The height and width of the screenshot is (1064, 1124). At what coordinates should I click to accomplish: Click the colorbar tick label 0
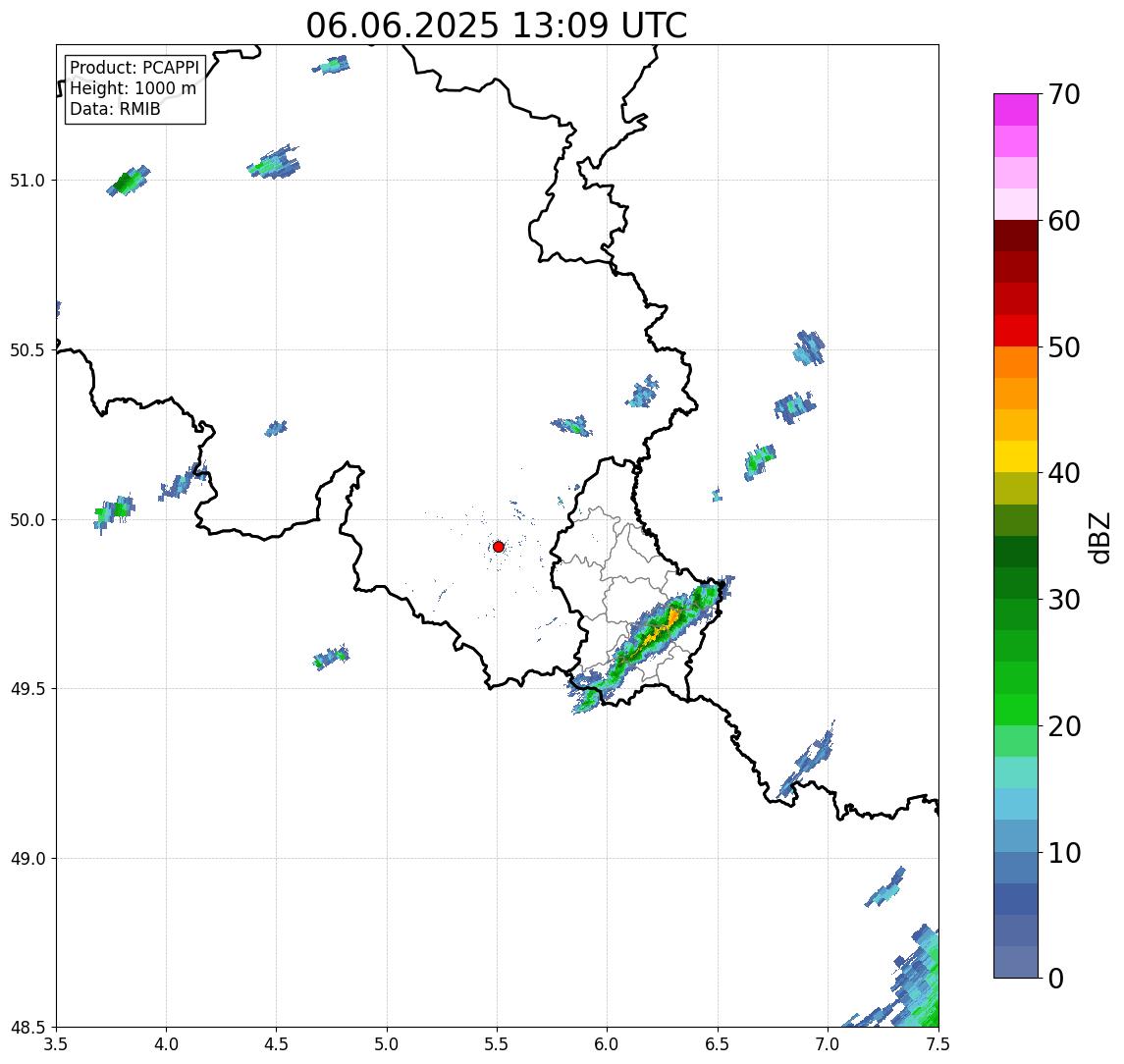(1056, 978)
